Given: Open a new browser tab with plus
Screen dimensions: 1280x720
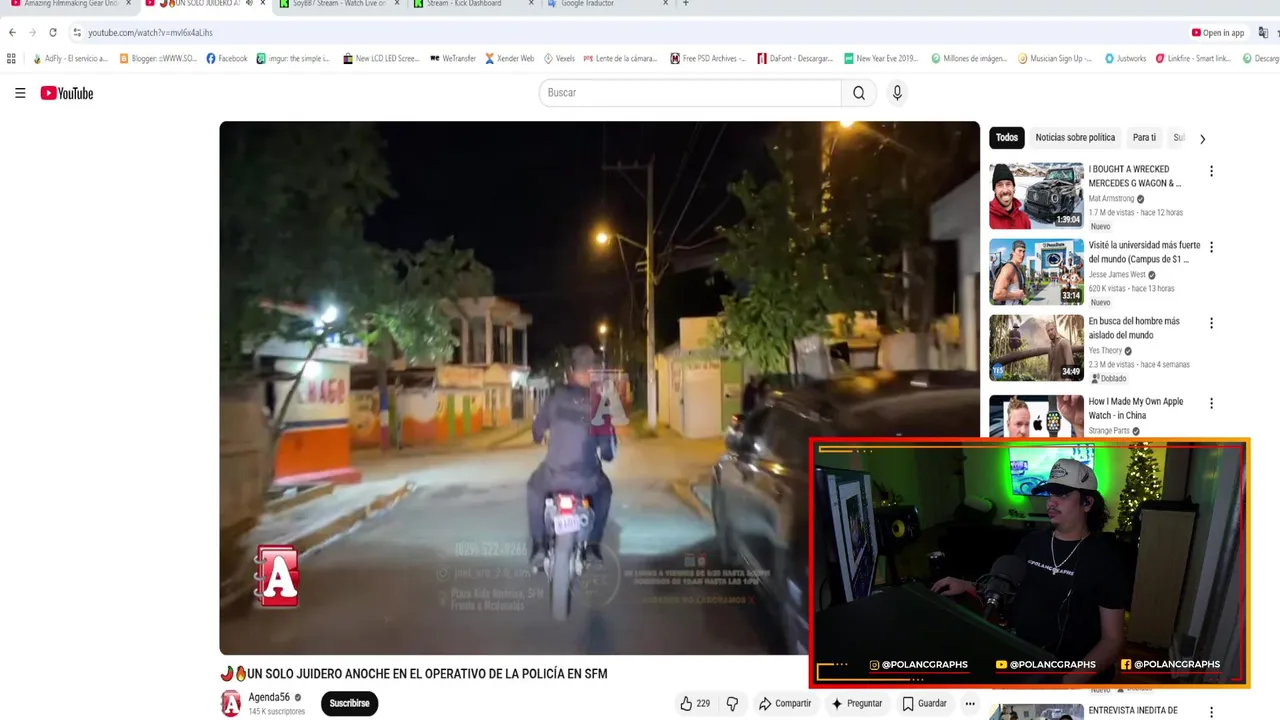Looking at the screenshot, I should (x=685, y=4).
